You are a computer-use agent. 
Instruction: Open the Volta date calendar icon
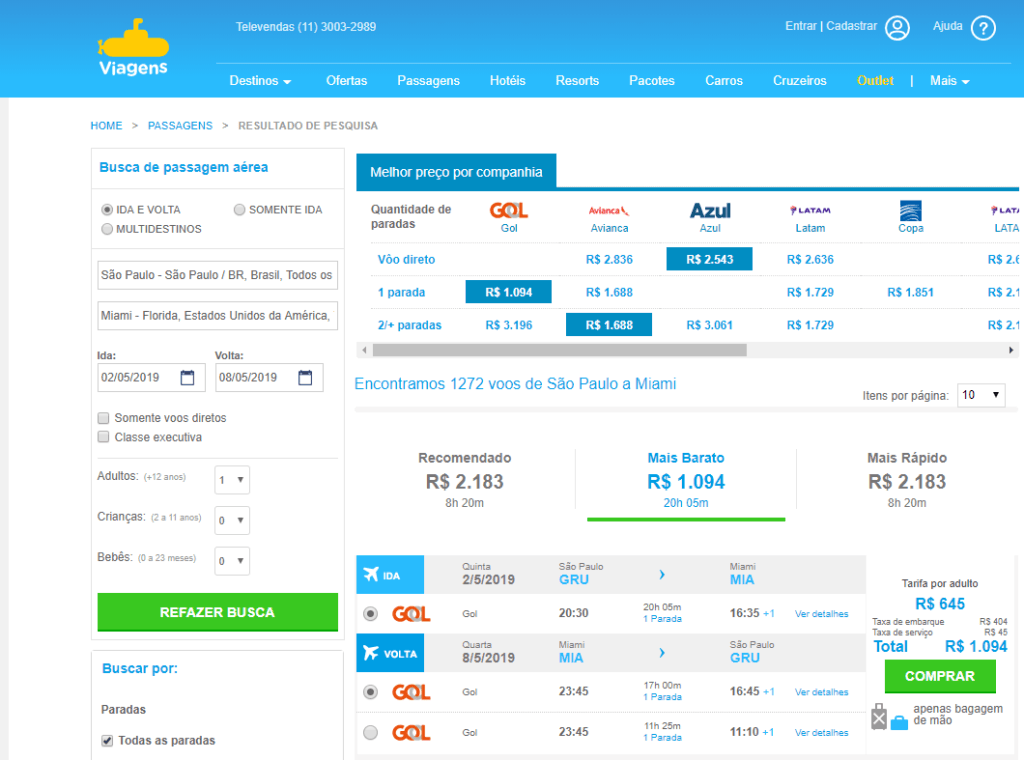[305, 377]
